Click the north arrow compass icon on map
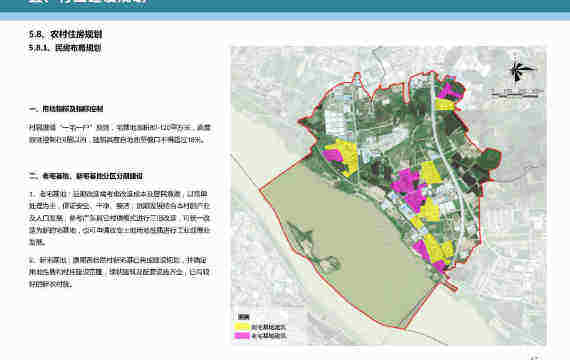The height and width of the screenshot is (360, 570). coord(520,72)
